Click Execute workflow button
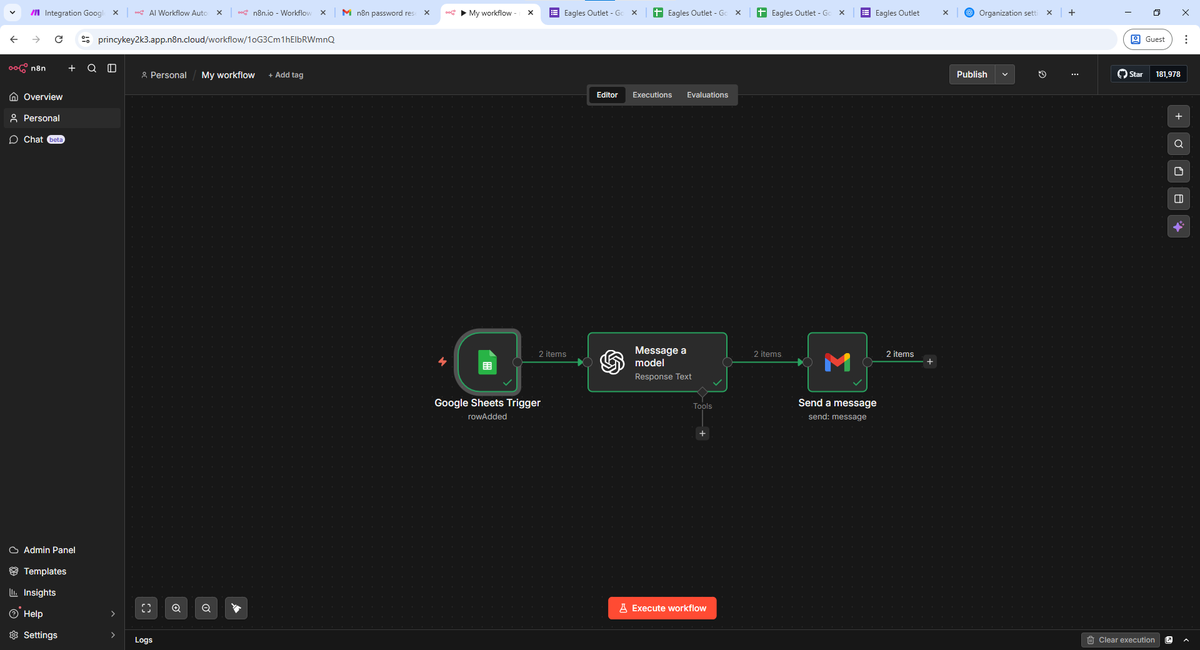This screenshot has width=1200, height=650. coord(662,608)
